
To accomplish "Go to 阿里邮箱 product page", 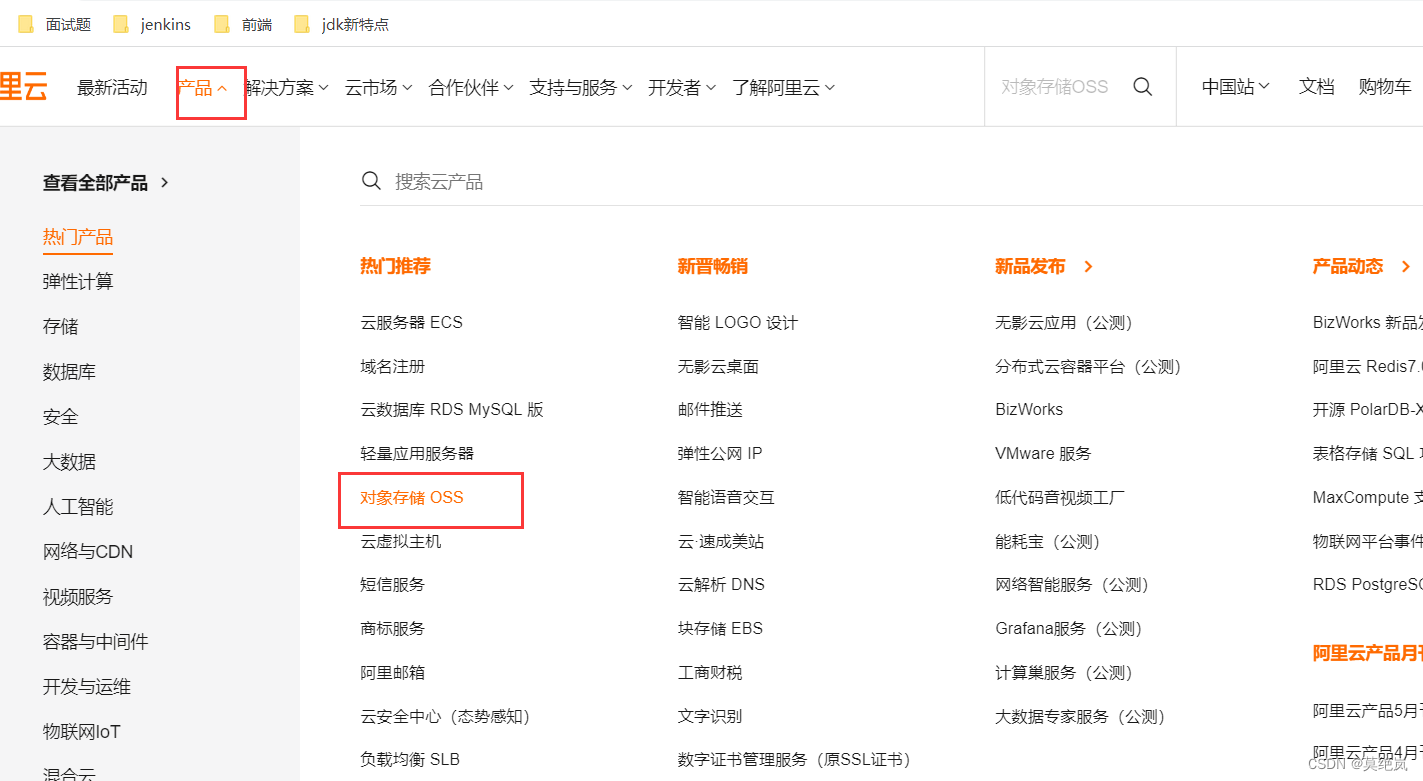I will (x=393, y=672).
